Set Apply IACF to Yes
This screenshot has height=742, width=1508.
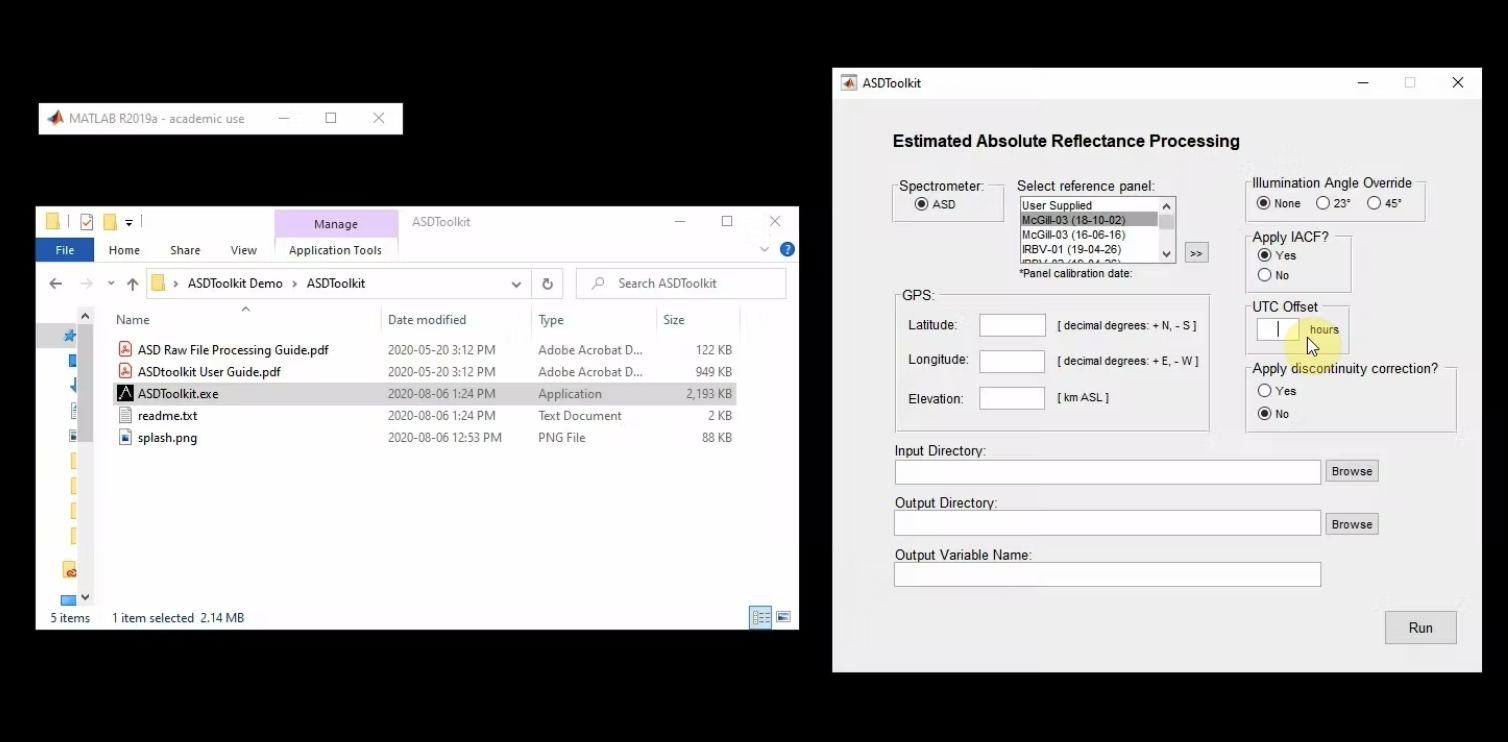pos(1264,255)
